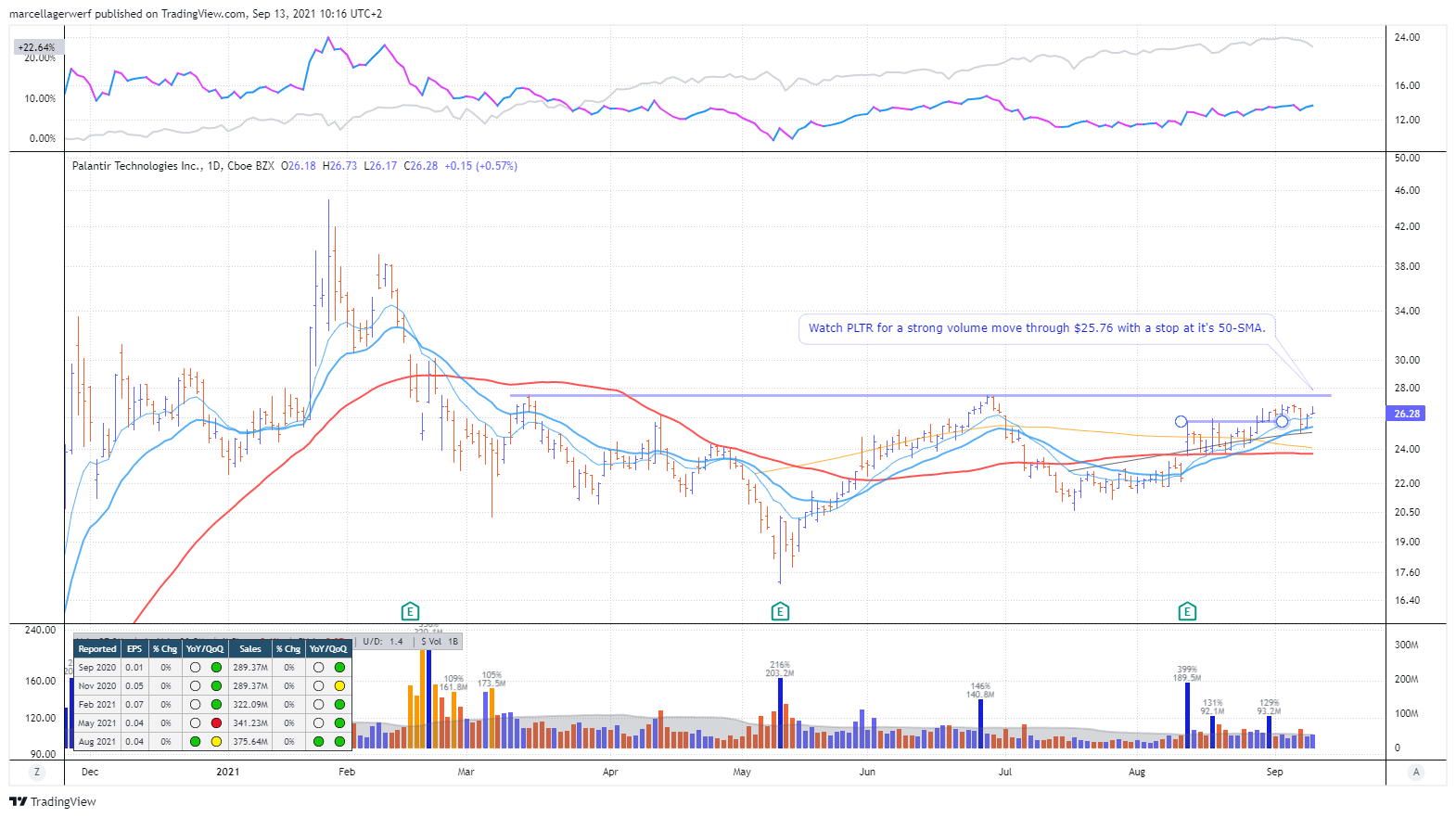Click the $ Vol 1B statistic
Viewport: 1456px width, 818px height.
click(440, 642)
